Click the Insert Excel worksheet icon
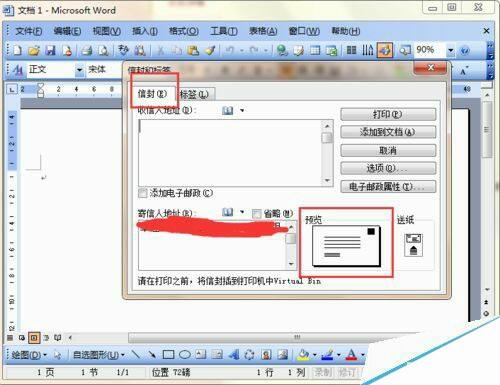500x385 pixels. [332, 50]
